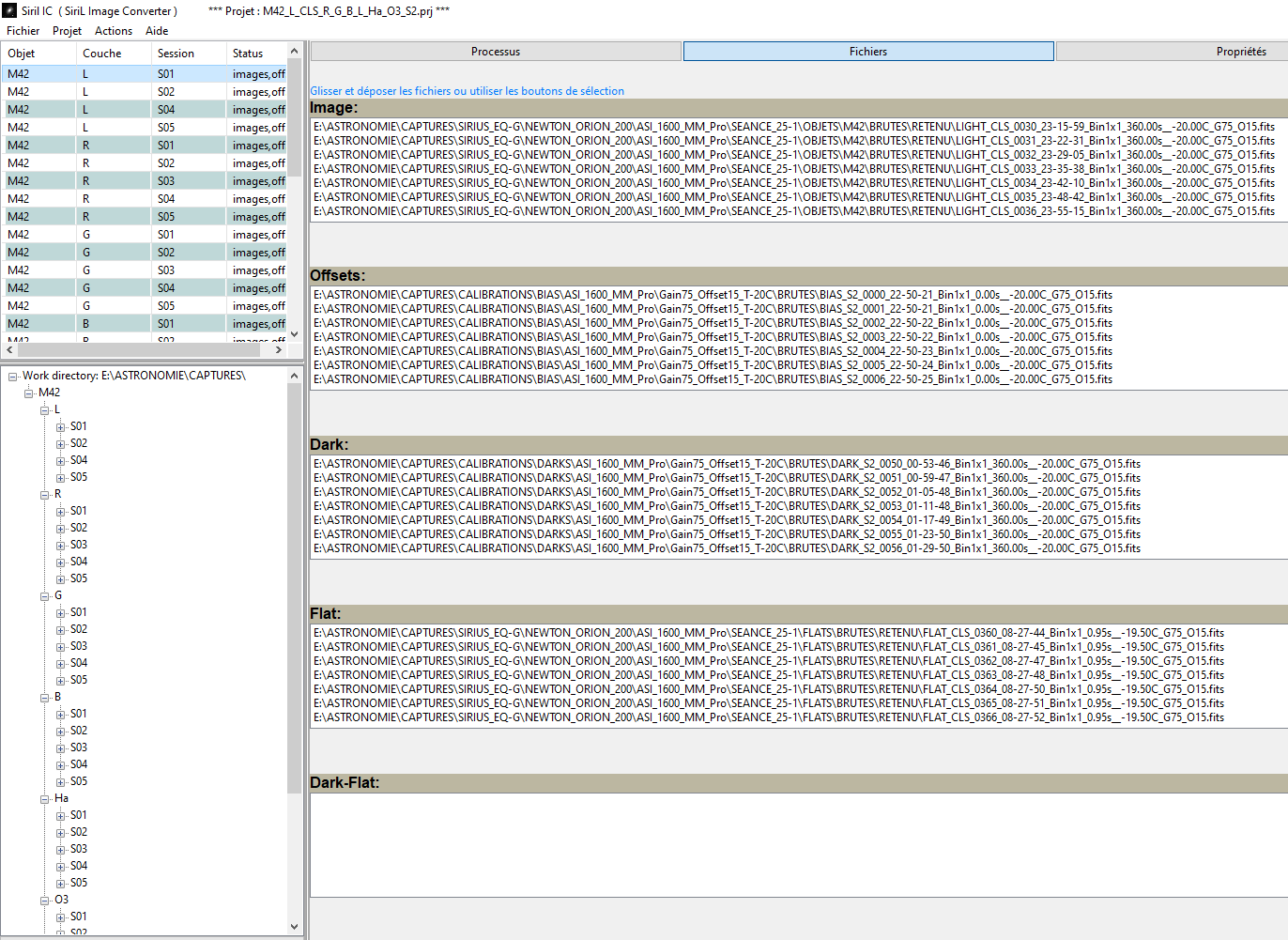Open the Fichier menu
This screenshot has width=1288, height=940.
23,31
